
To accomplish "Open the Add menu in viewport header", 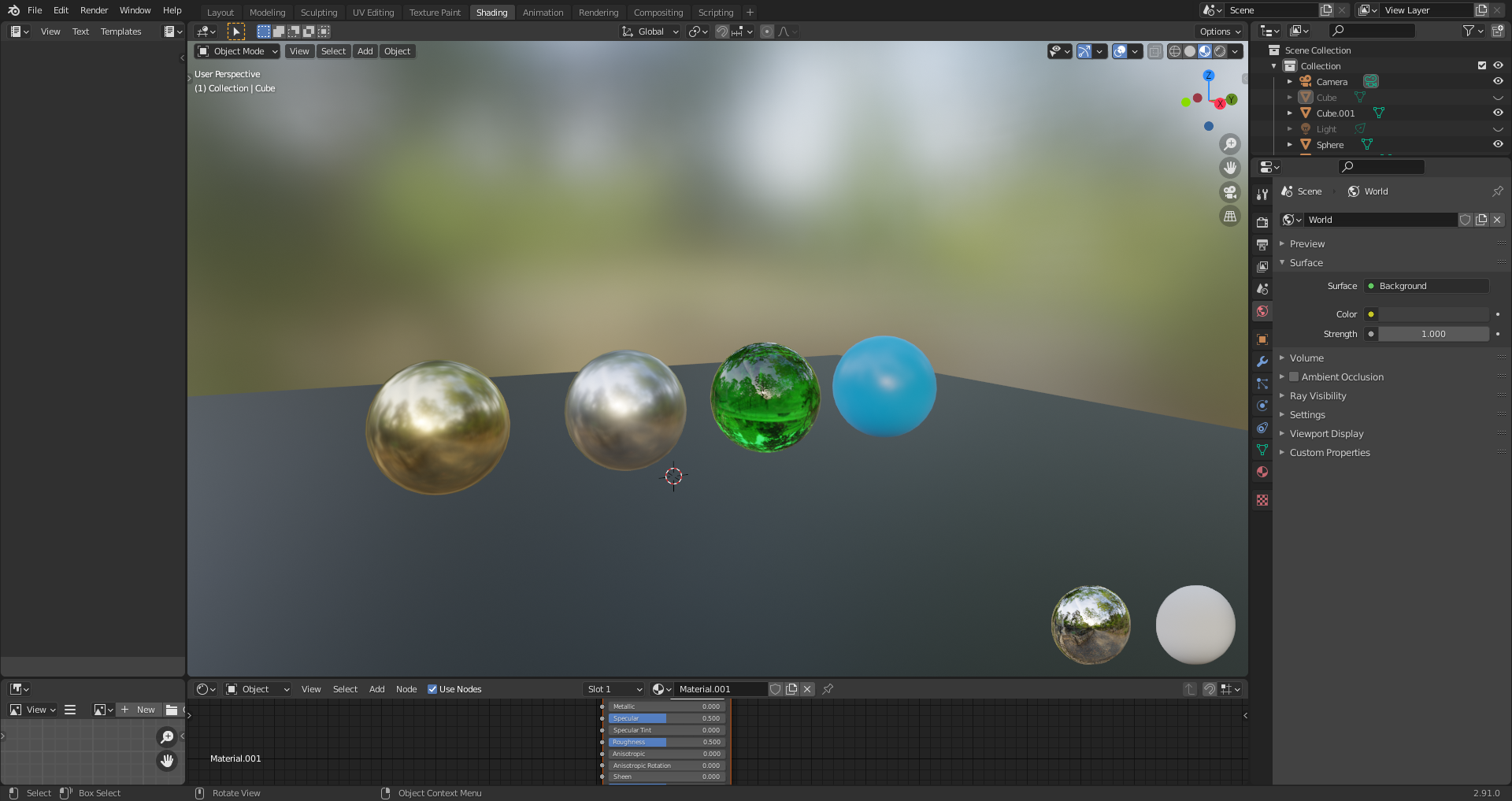I will (365, 51).
